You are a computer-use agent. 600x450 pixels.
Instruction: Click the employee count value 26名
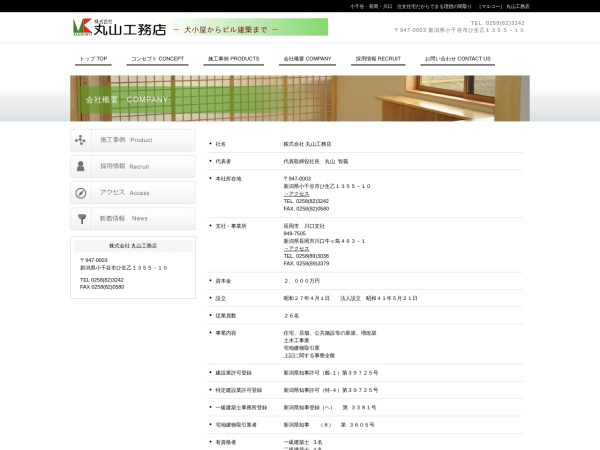pos(292,316)
